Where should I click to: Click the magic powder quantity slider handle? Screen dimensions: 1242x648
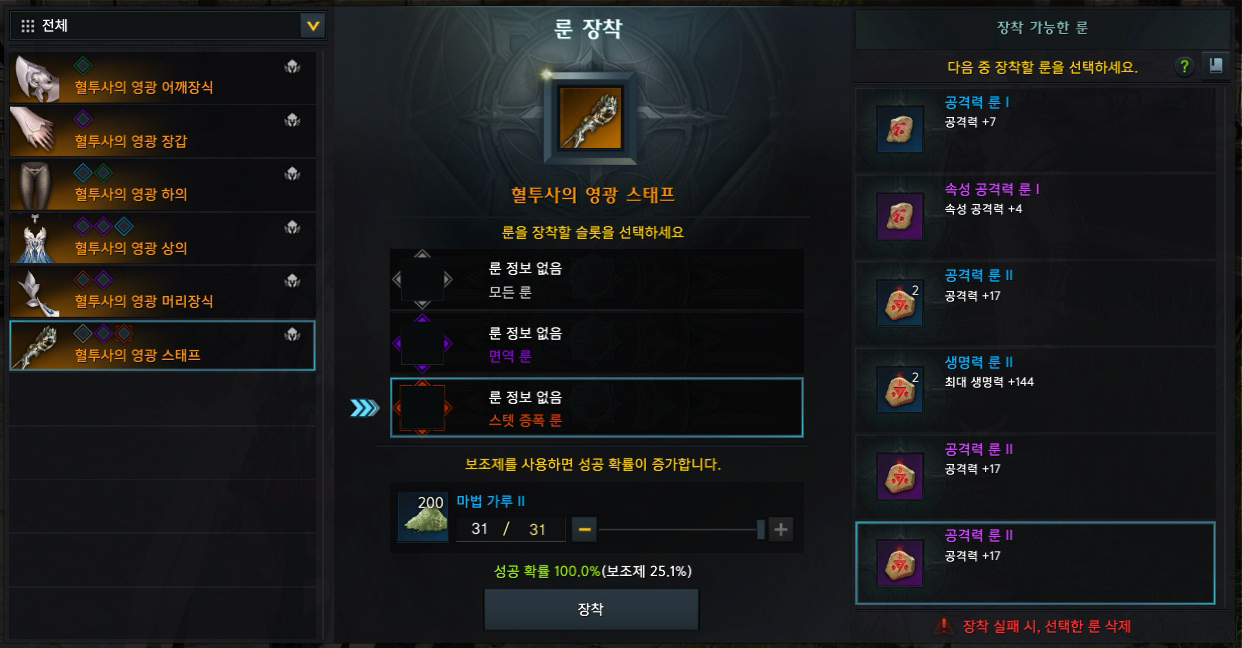point(761,529)
